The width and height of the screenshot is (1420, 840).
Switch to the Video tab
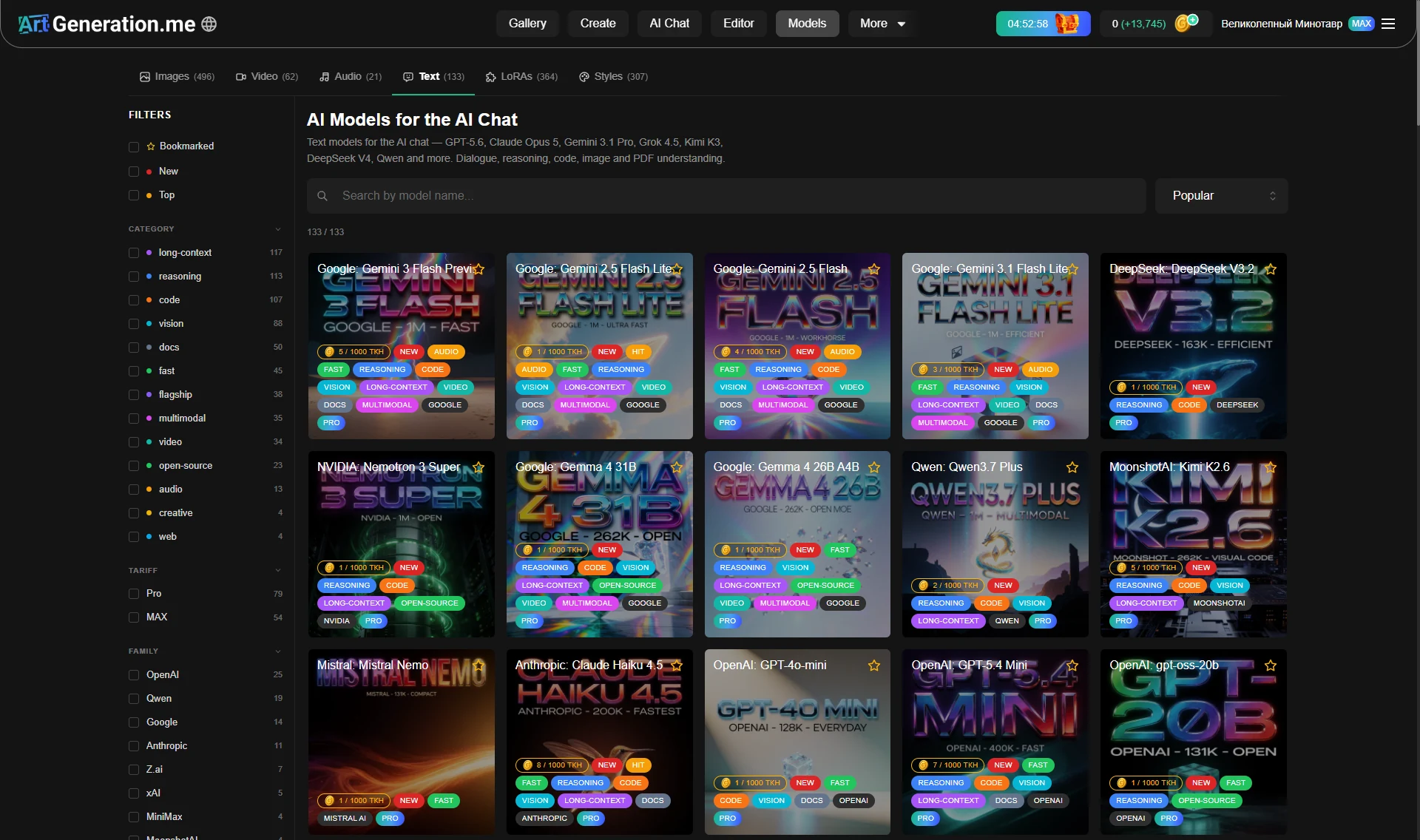click(267, 77)
